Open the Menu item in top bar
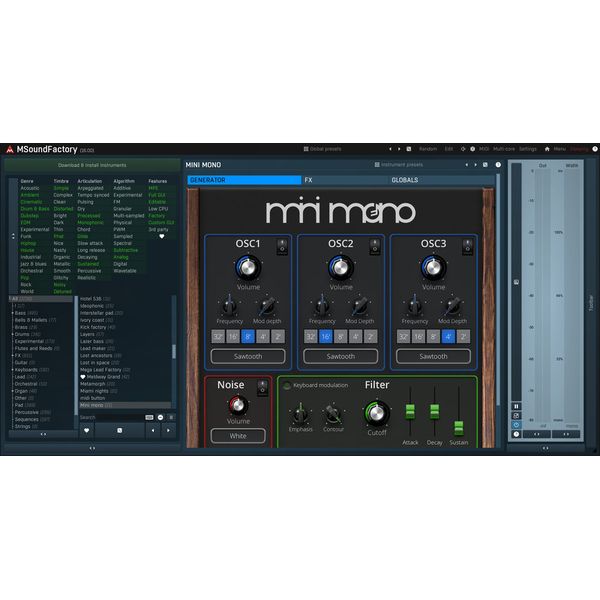The image size is (600, 600). coord(559,149)
